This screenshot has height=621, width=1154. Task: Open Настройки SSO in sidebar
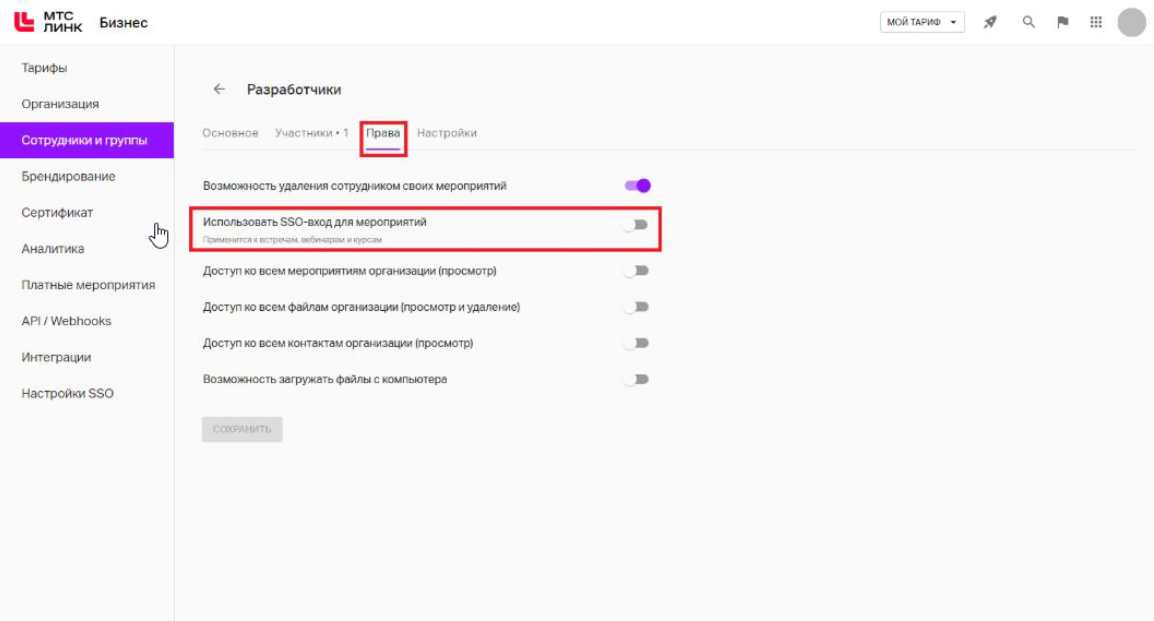click(x=67, y=393)
